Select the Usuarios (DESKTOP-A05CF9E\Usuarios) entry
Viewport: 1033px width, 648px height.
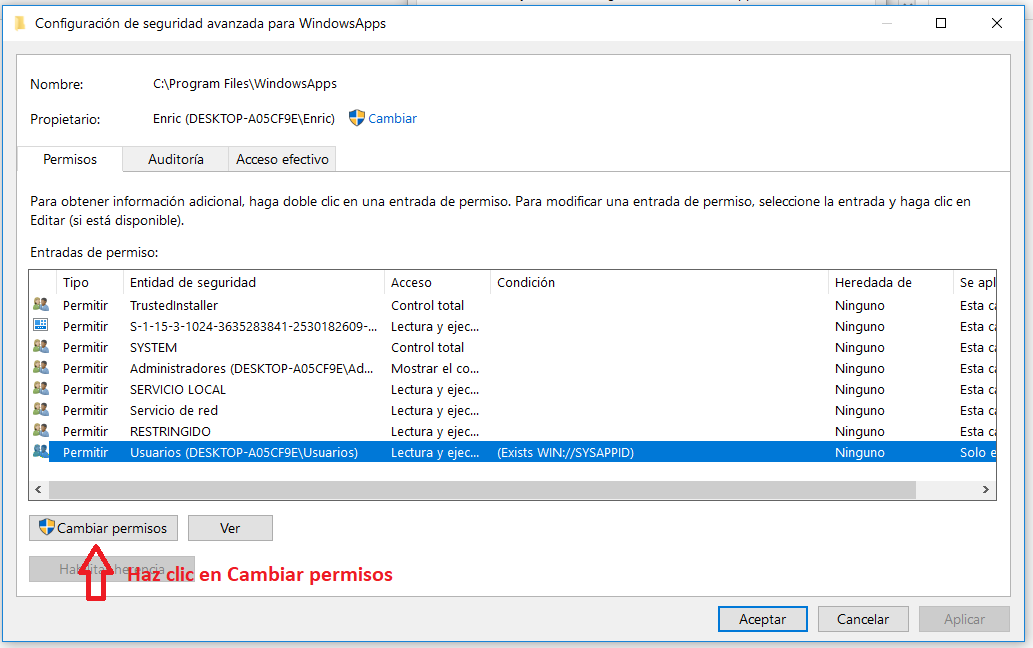[513, 452]
